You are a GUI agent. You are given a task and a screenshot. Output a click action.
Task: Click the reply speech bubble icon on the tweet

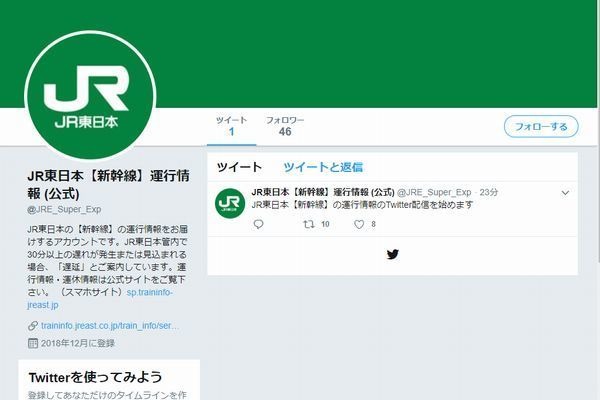tap(258, 224)
